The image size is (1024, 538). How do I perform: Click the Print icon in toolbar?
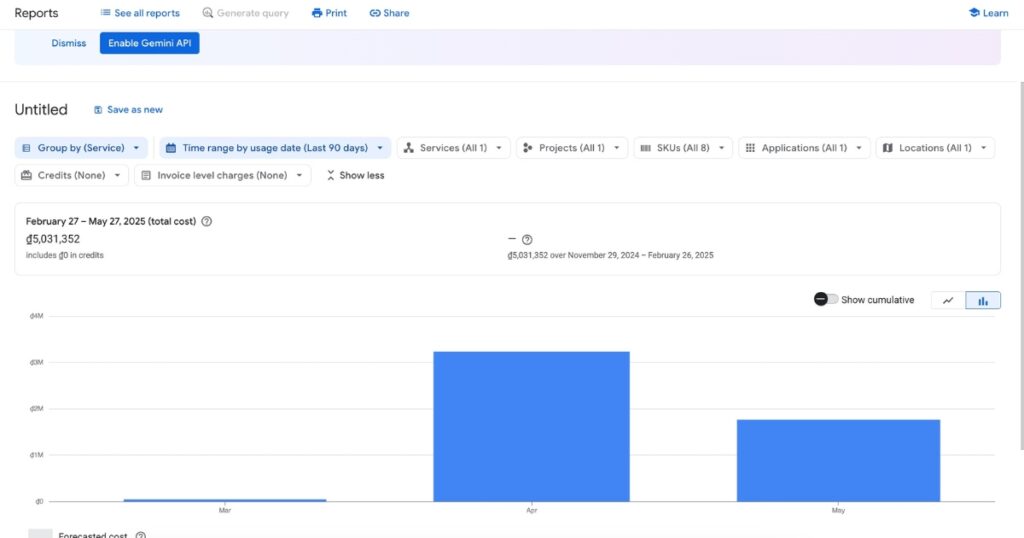tap(317, 13)
